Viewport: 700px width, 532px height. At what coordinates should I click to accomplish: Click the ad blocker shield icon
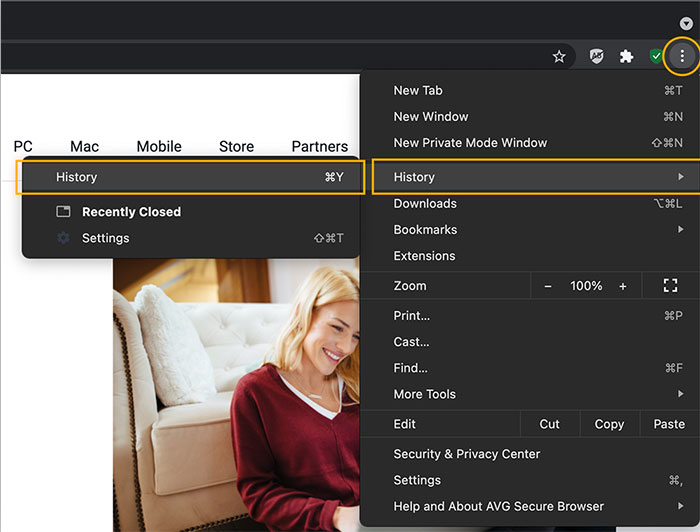click(x=596, y=57)
